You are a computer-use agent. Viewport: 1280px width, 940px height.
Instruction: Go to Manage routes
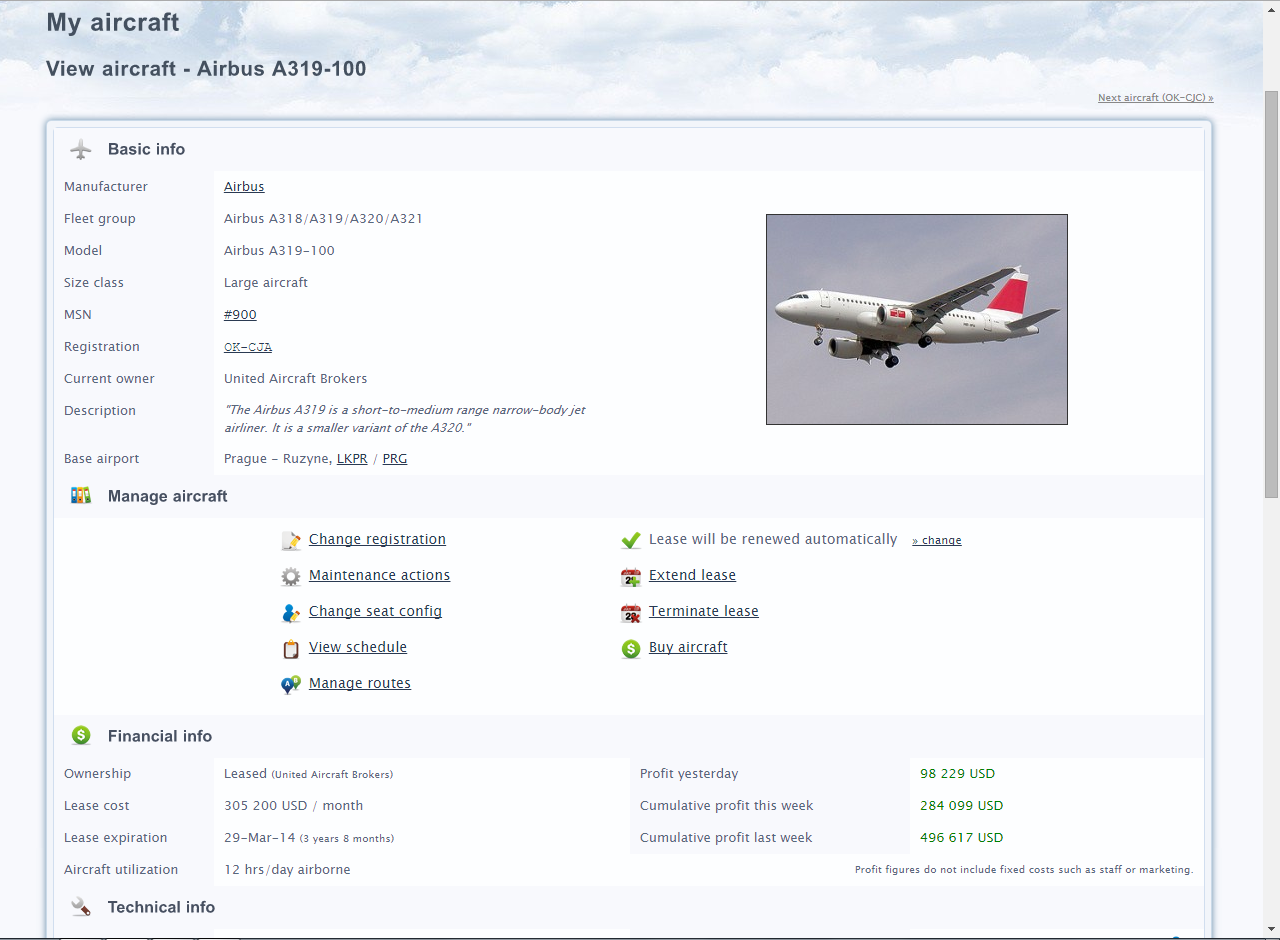tap(360, 683)
